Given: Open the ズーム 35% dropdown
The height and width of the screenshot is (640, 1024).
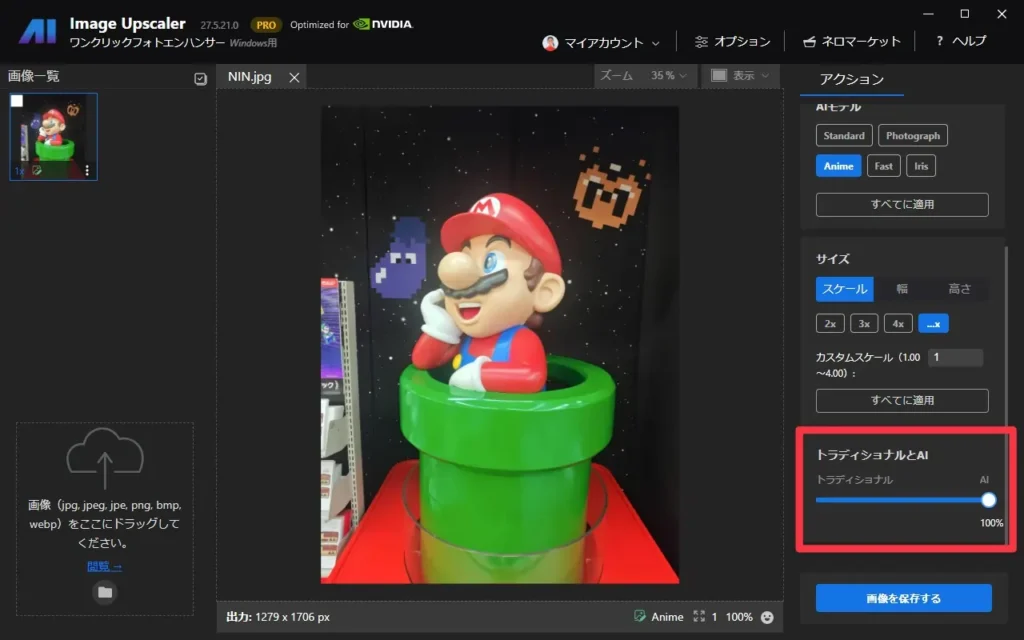Looking at the screenshot, I should (x=645, y=76).
